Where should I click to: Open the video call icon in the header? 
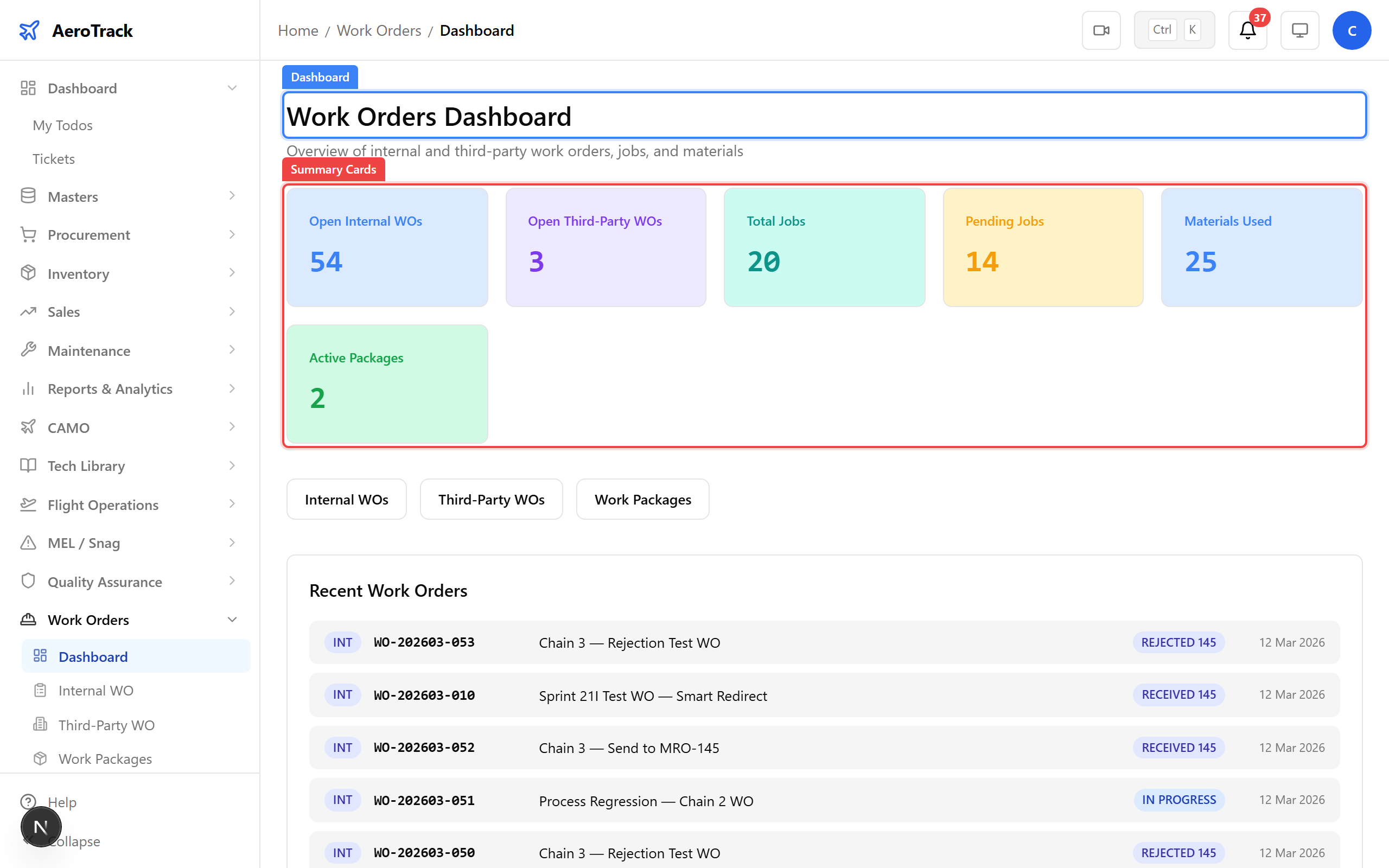coord(1101,30)
